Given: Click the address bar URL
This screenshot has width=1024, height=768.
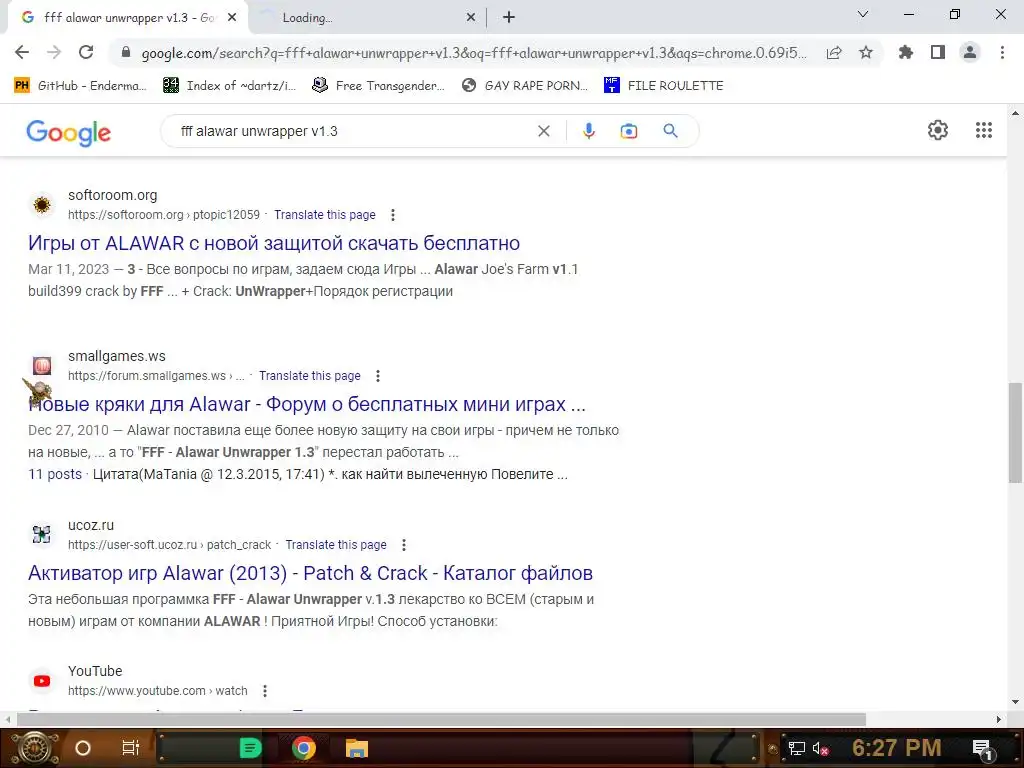Looking at the screenshot, I should 474,53.
